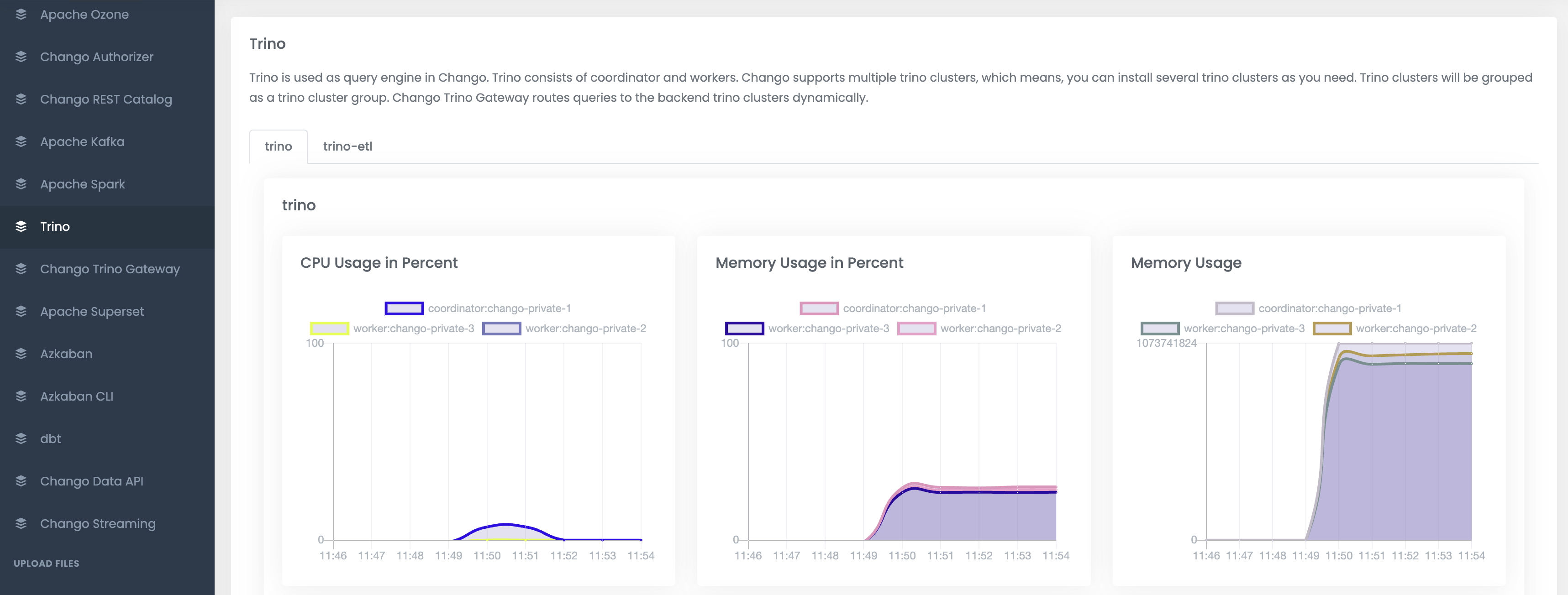This screenshot has width=1568, height=595.
Task: Toggle worker:chango-private-2 in the Memory Usage chart
Action: [x=1395, y=329]
